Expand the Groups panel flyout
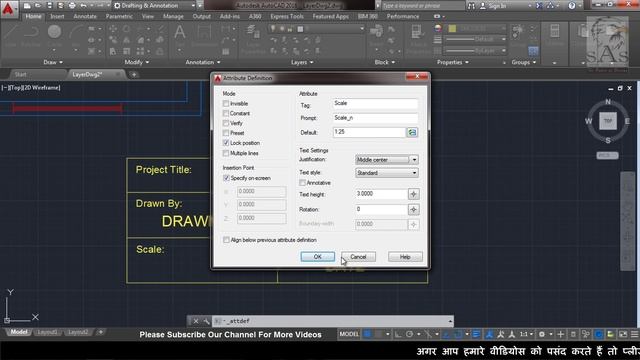The width and height of the screenshot is (640, 360). pyautogui.click(x=524, y=62)
